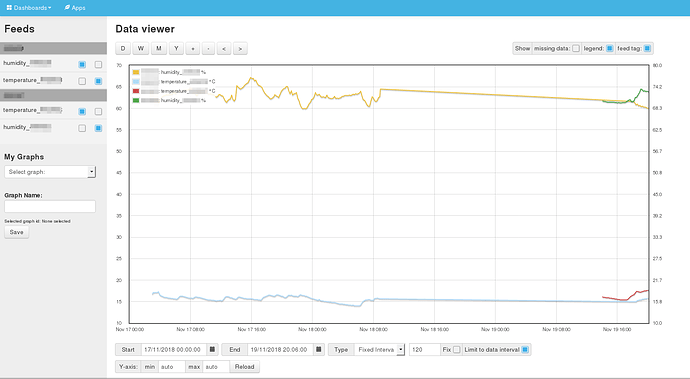Click the Y-axis max field
690x379 pixels.
(216, 367)
